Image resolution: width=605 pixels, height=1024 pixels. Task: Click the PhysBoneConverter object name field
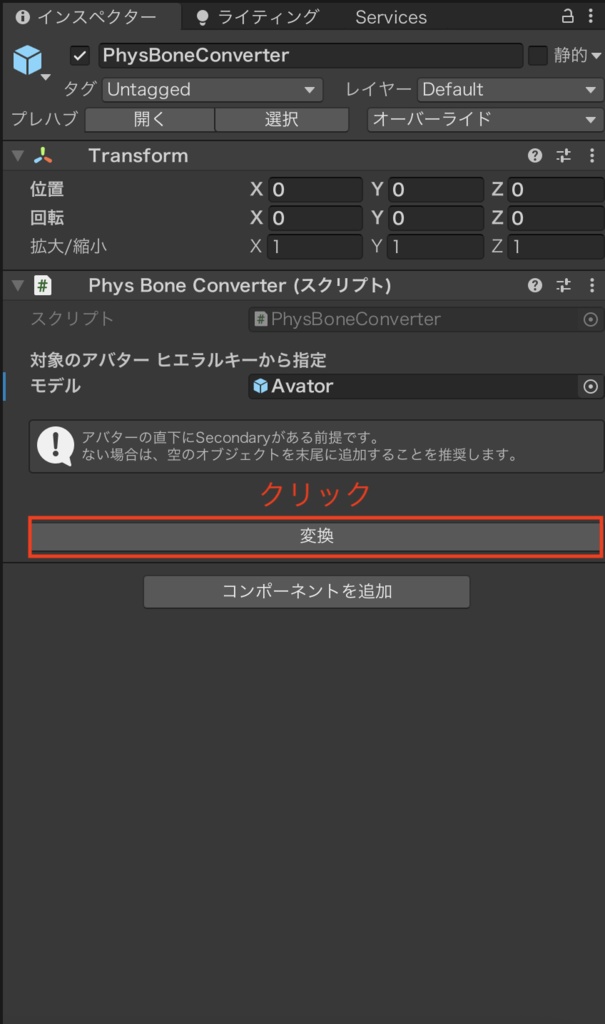click(310, 56)
